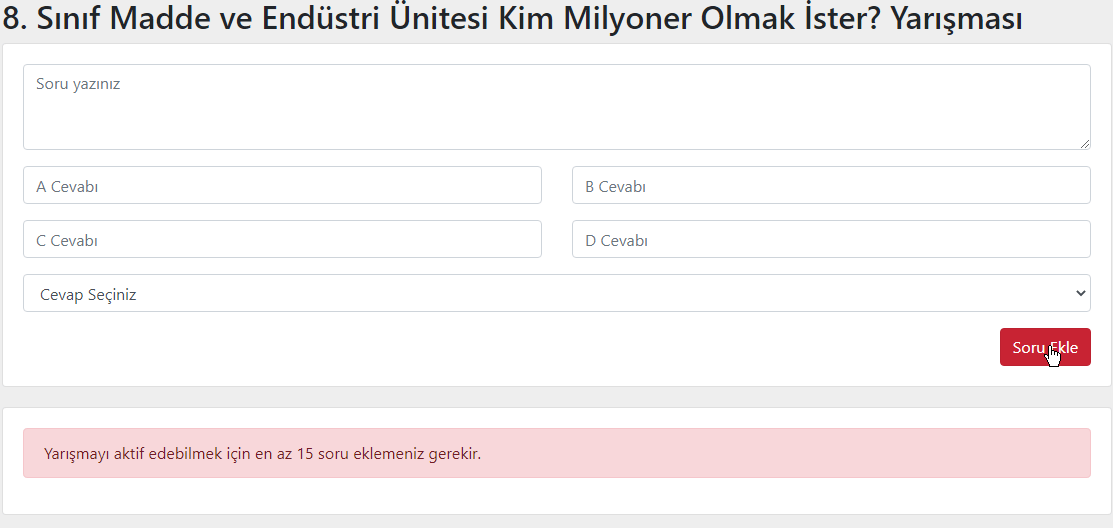1113x528 pixels.
Task: Click the Soru Ekle red button
Action: (x=1045, y=347)
